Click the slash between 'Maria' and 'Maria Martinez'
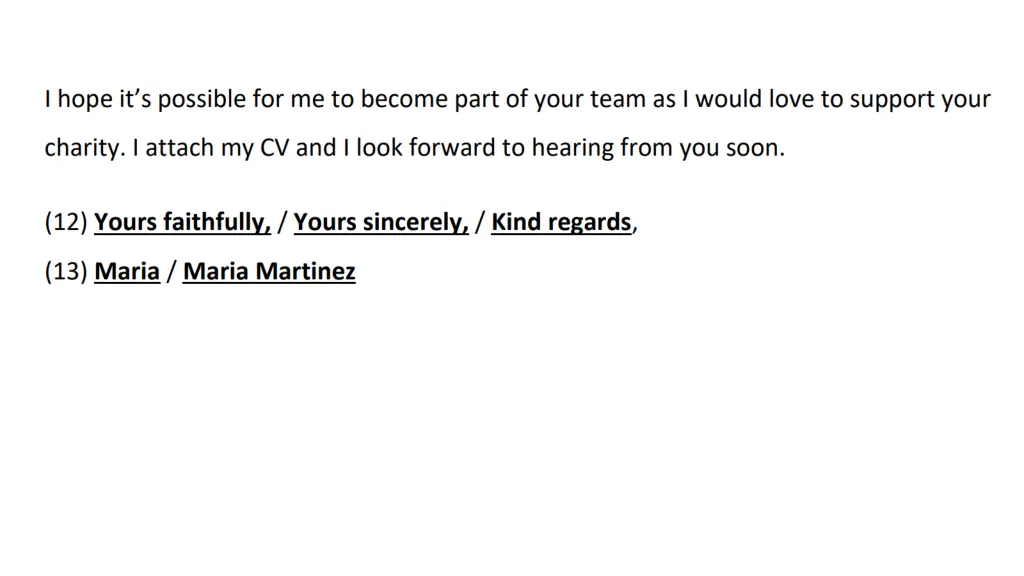The image size is (1024, 576). click(x=171, y=271)
